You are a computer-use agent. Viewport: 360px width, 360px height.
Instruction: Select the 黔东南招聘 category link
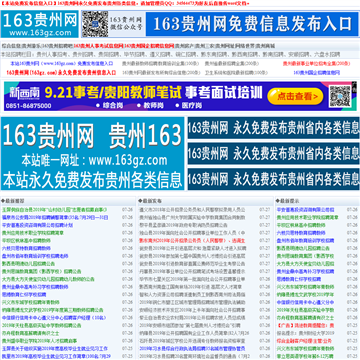tap(213, 54)
